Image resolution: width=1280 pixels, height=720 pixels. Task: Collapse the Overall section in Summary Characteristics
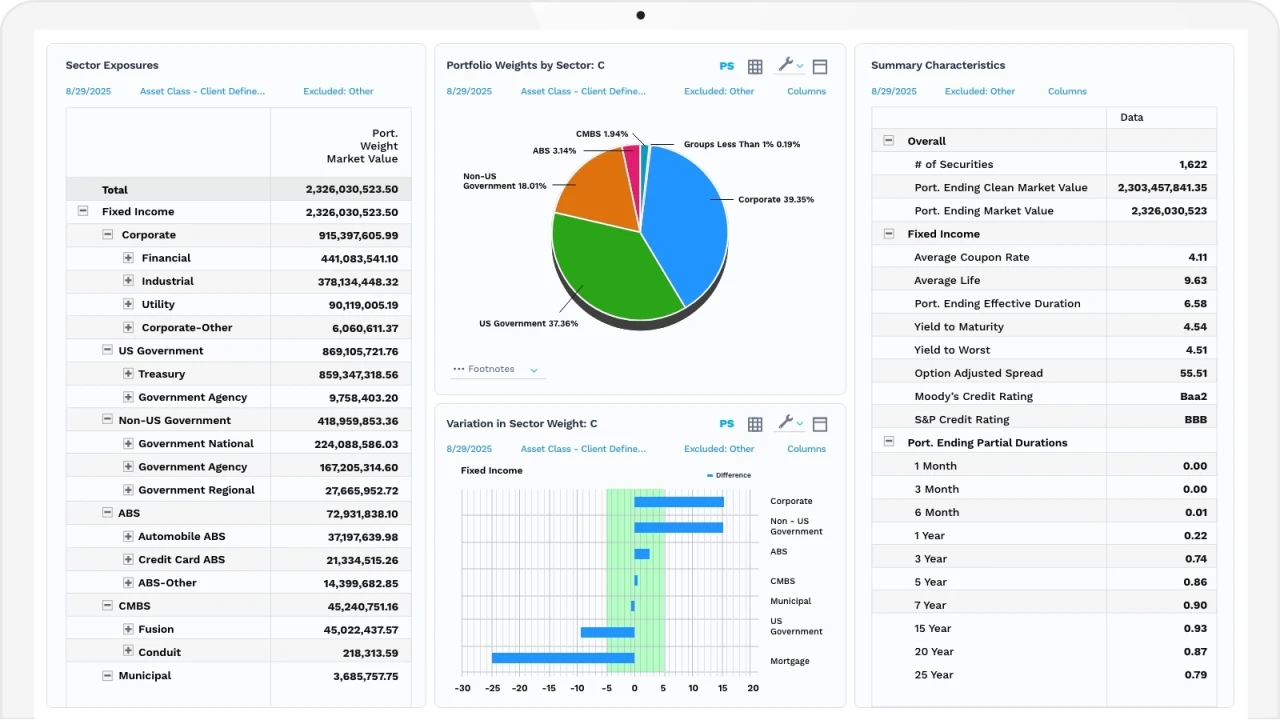(x=889, y=141)
